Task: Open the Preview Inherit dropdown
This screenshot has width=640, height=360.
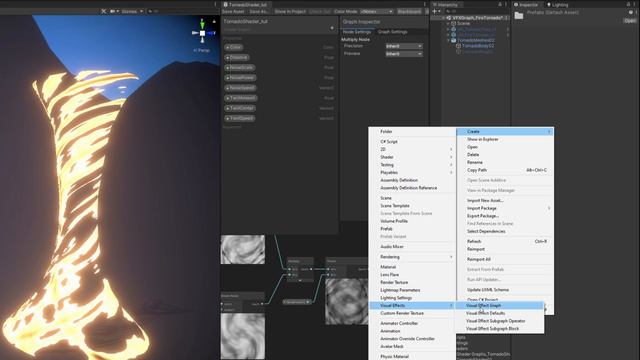Action: coord(404,54)
